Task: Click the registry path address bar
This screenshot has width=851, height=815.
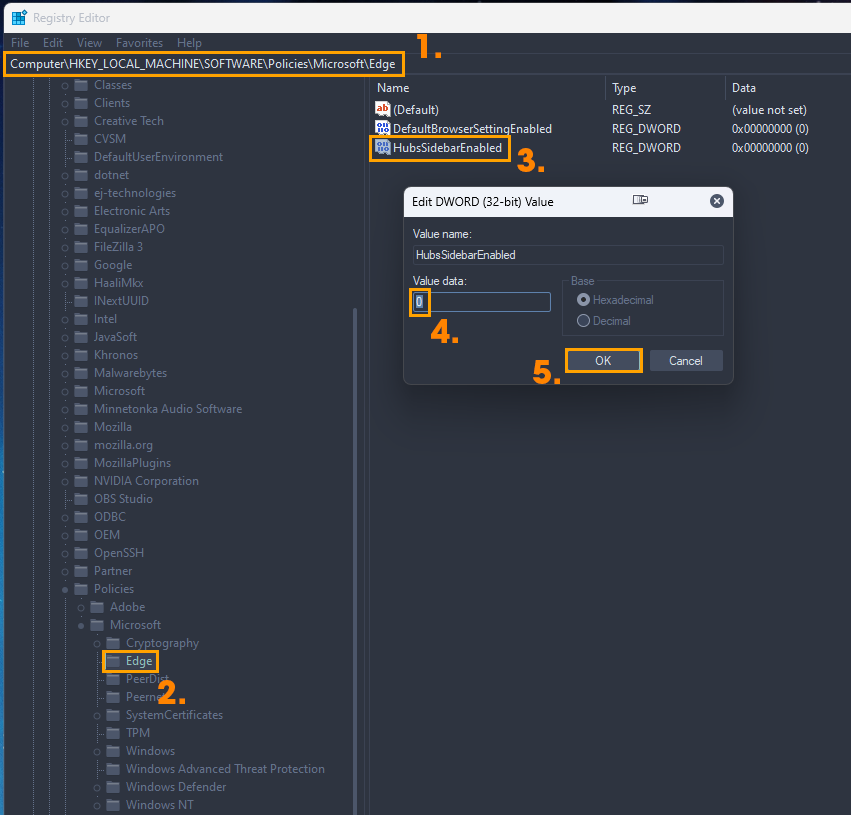Action: pos(203,64)
